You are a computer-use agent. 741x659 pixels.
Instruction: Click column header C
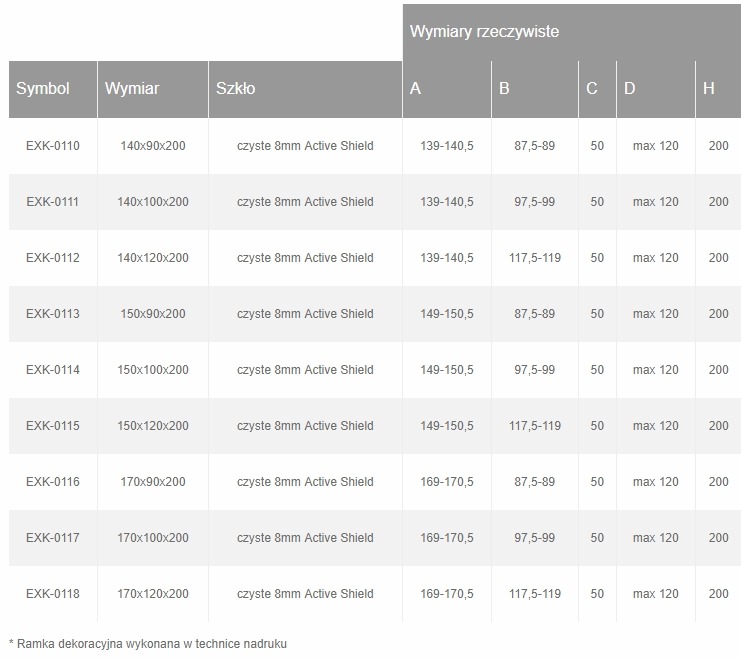[x=592, y=88]
